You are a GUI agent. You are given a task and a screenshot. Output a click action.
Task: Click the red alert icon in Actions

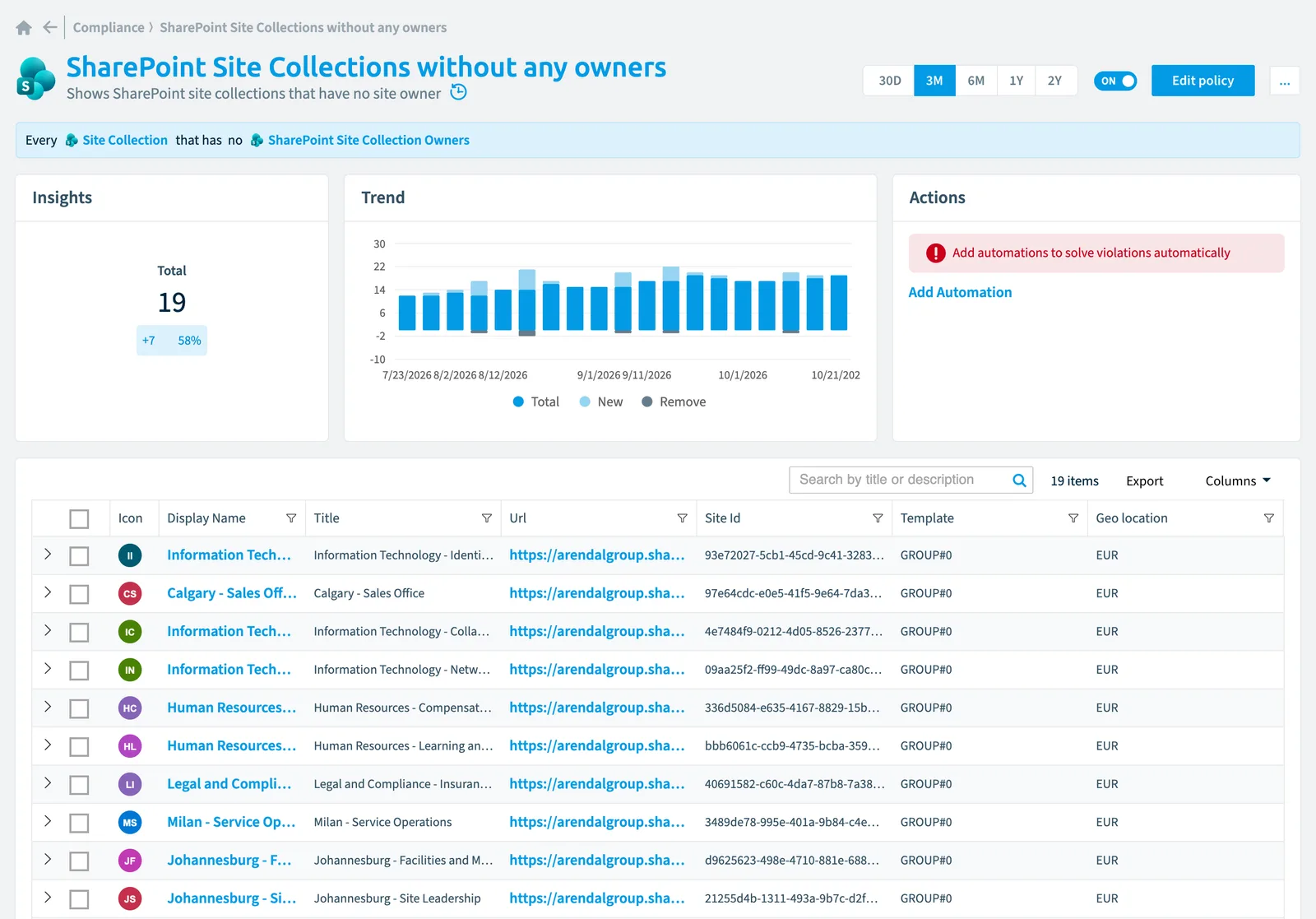point(936,253)
